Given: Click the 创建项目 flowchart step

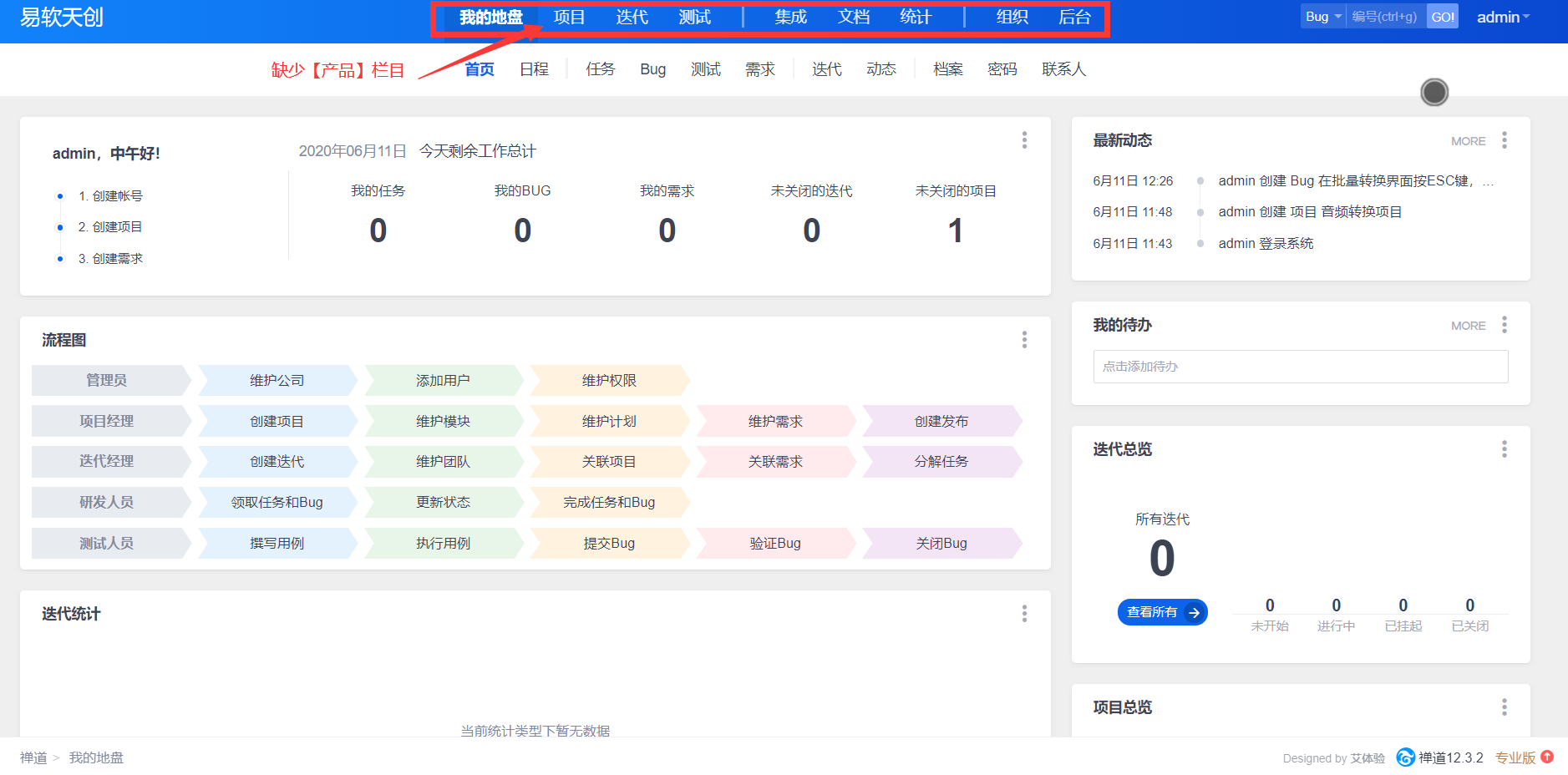Looking at the screenshot, I should pos(277,422).
